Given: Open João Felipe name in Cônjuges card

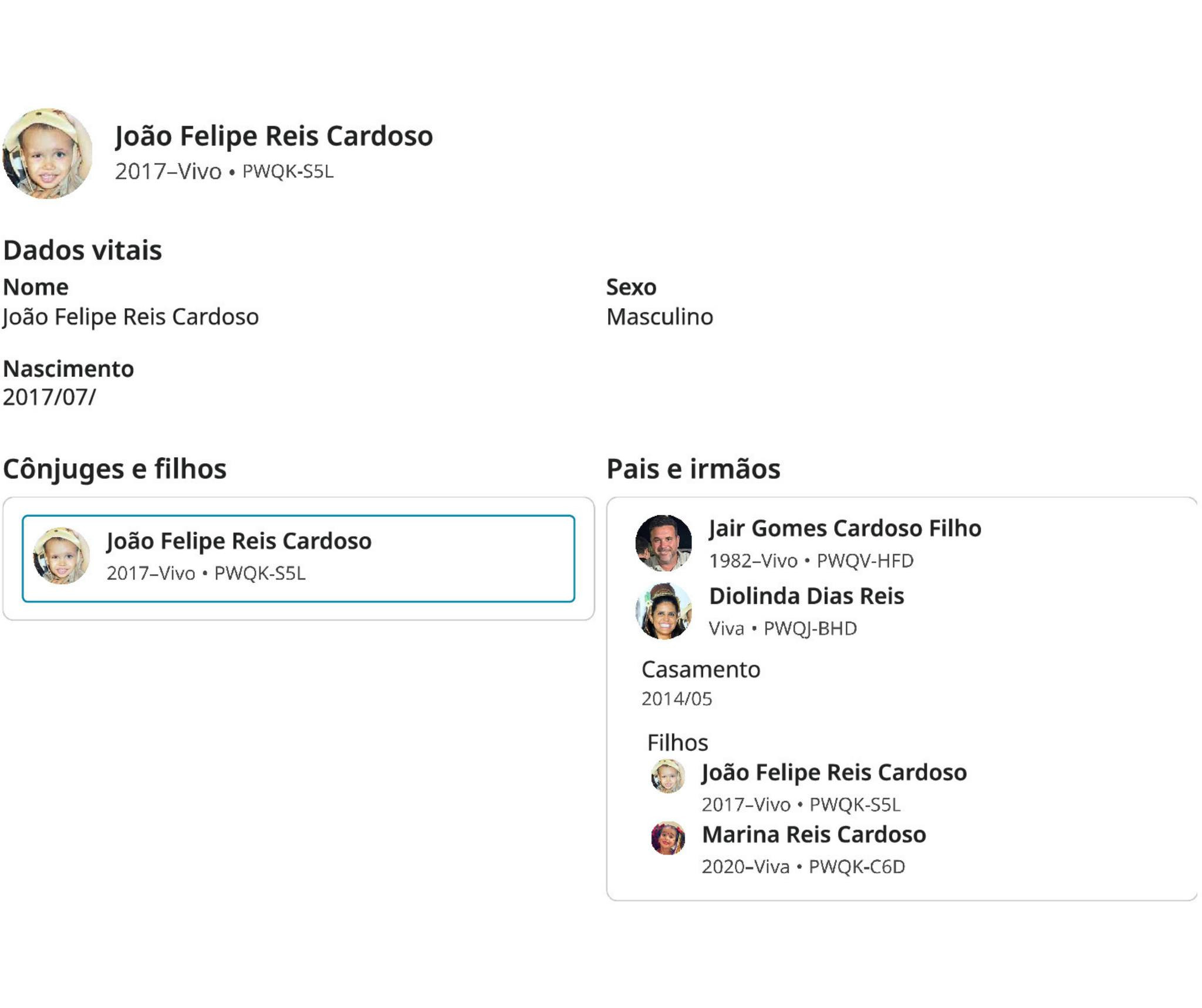Looking at the screenshot, I should [x=238, y=541].
